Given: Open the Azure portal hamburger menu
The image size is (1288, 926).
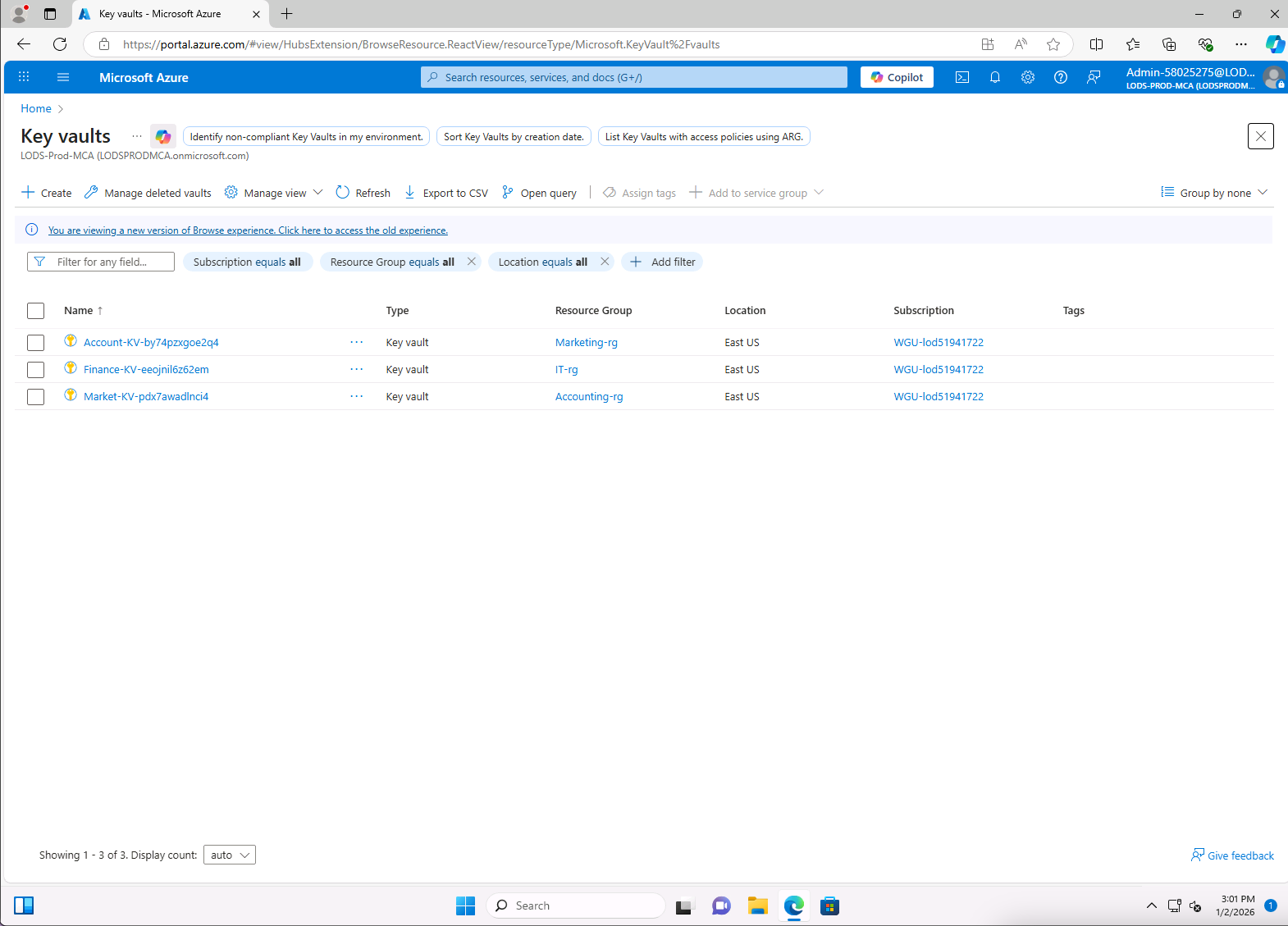Looking at the screenshot, I should pos(63,77).
